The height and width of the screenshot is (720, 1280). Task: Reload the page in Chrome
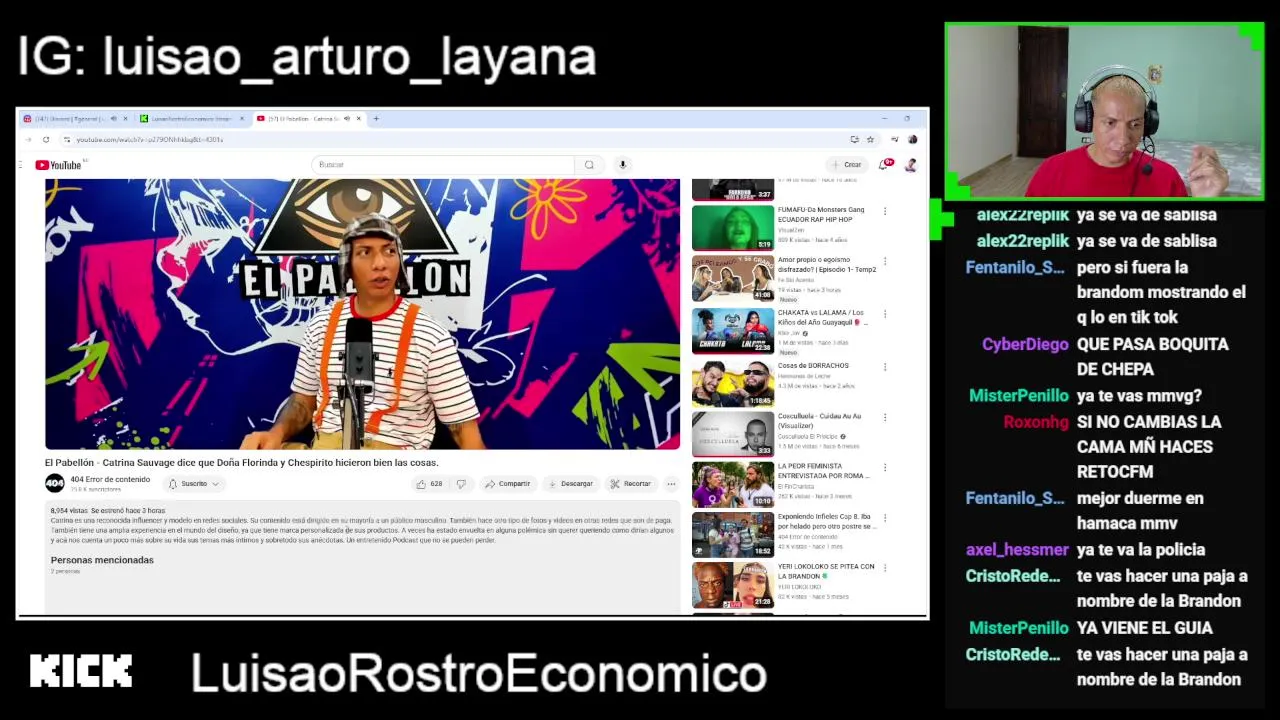[46, 140]
